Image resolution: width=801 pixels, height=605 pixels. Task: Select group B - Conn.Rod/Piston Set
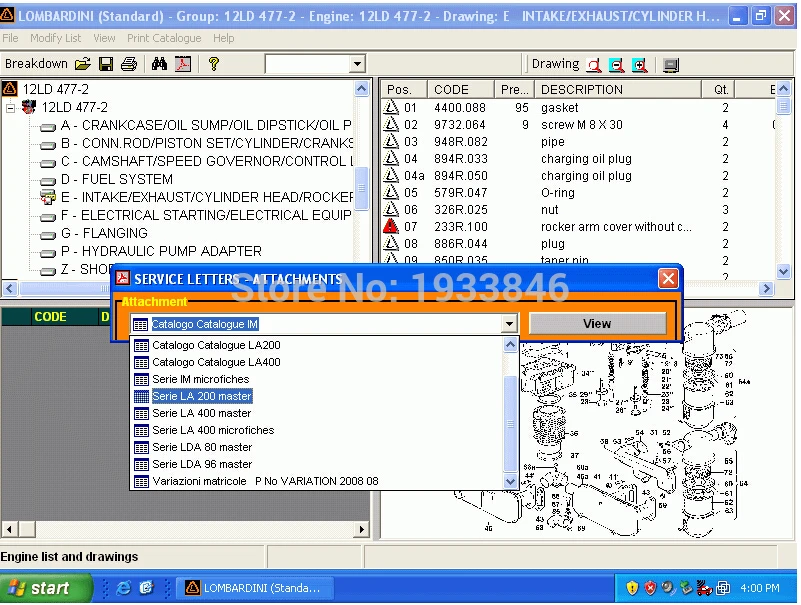click(207, 143)
